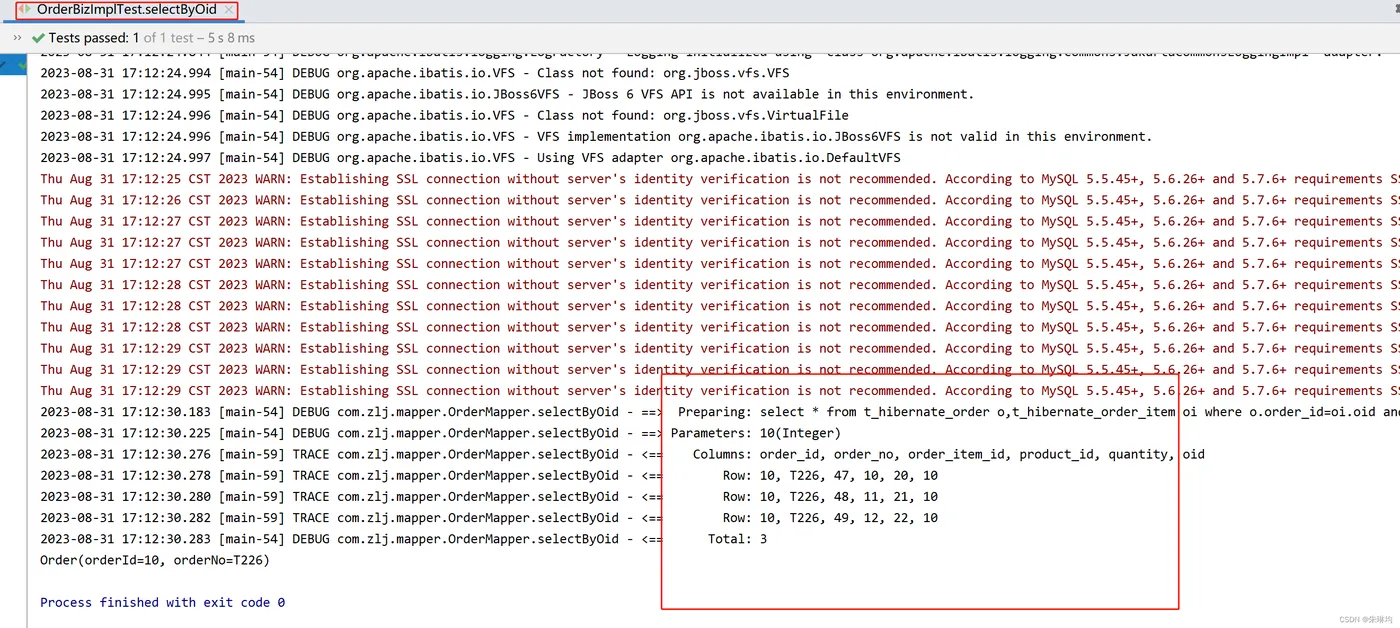
Task: Click line 'VFS implementation org.apache.ibatis.io.JBoss6VFS is not valid'
Action: 596,136
